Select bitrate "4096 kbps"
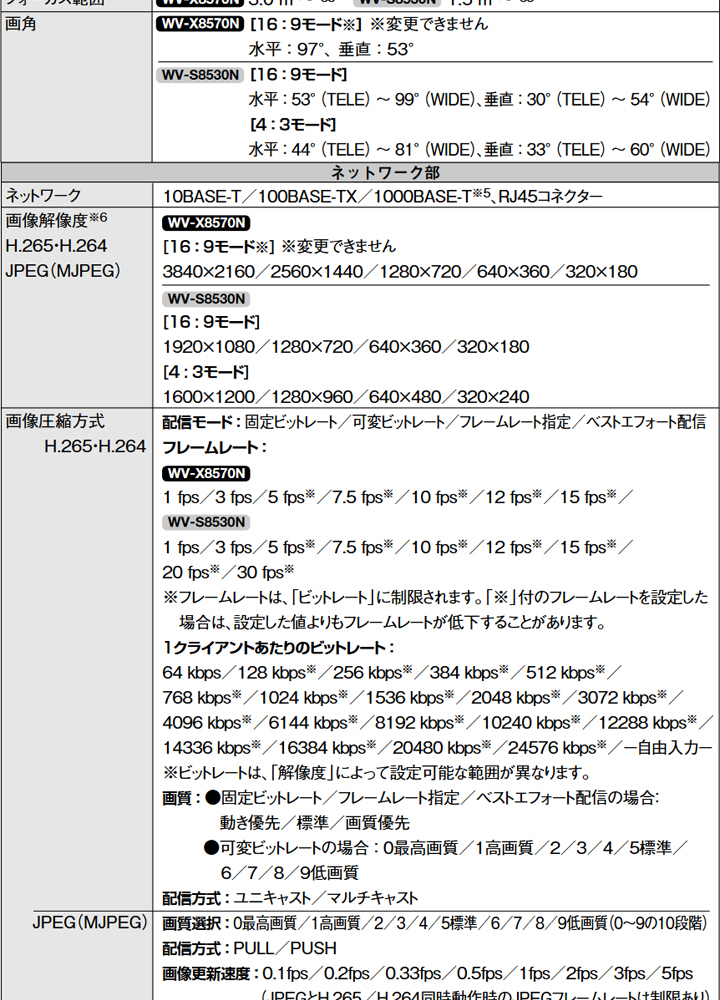 tap(202, 723)
